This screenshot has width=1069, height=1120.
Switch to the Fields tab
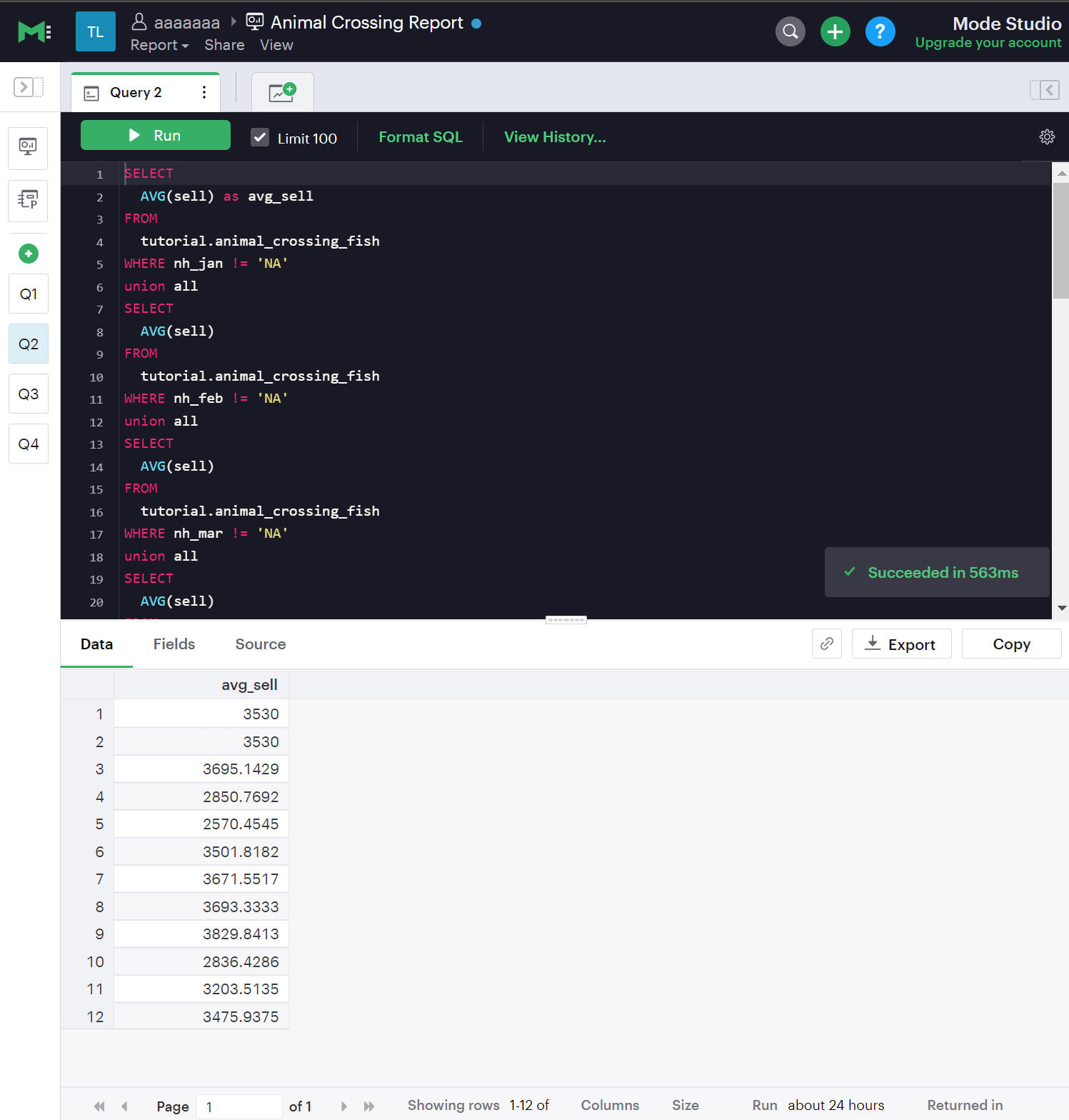coord(174,644)
